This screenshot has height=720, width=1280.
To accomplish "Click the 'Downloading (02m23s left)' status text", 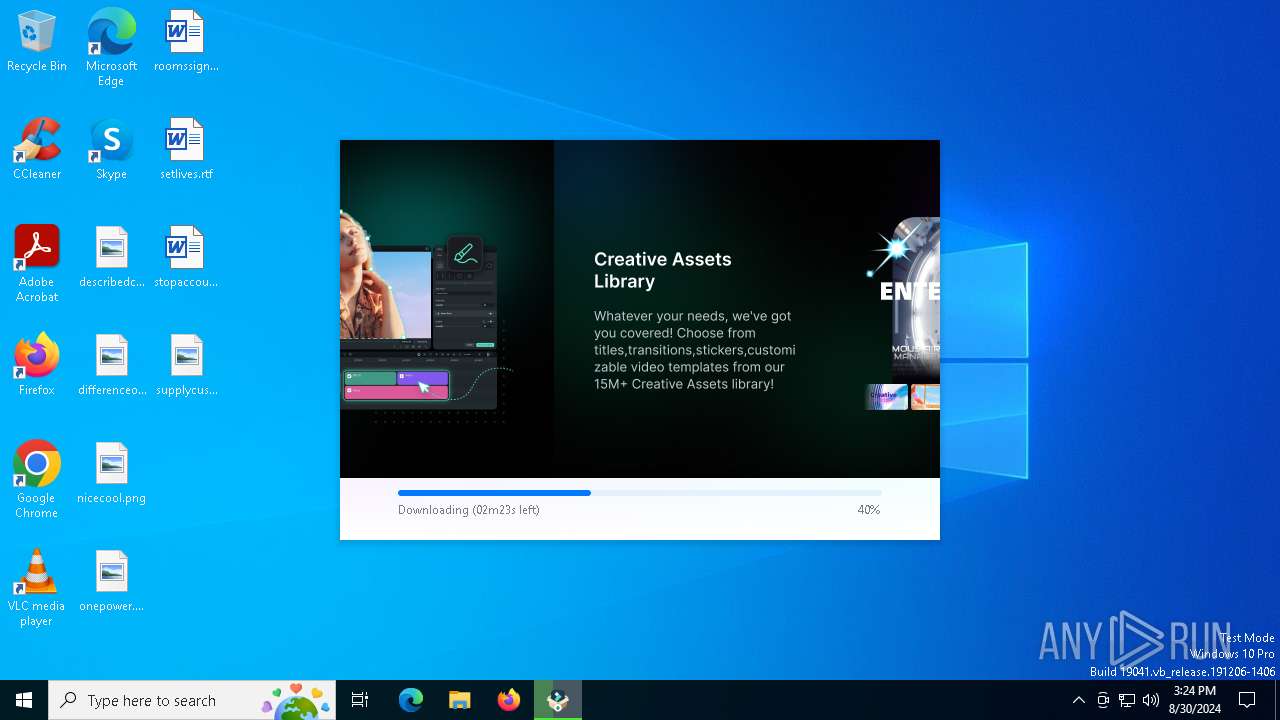I will point(469,510).
